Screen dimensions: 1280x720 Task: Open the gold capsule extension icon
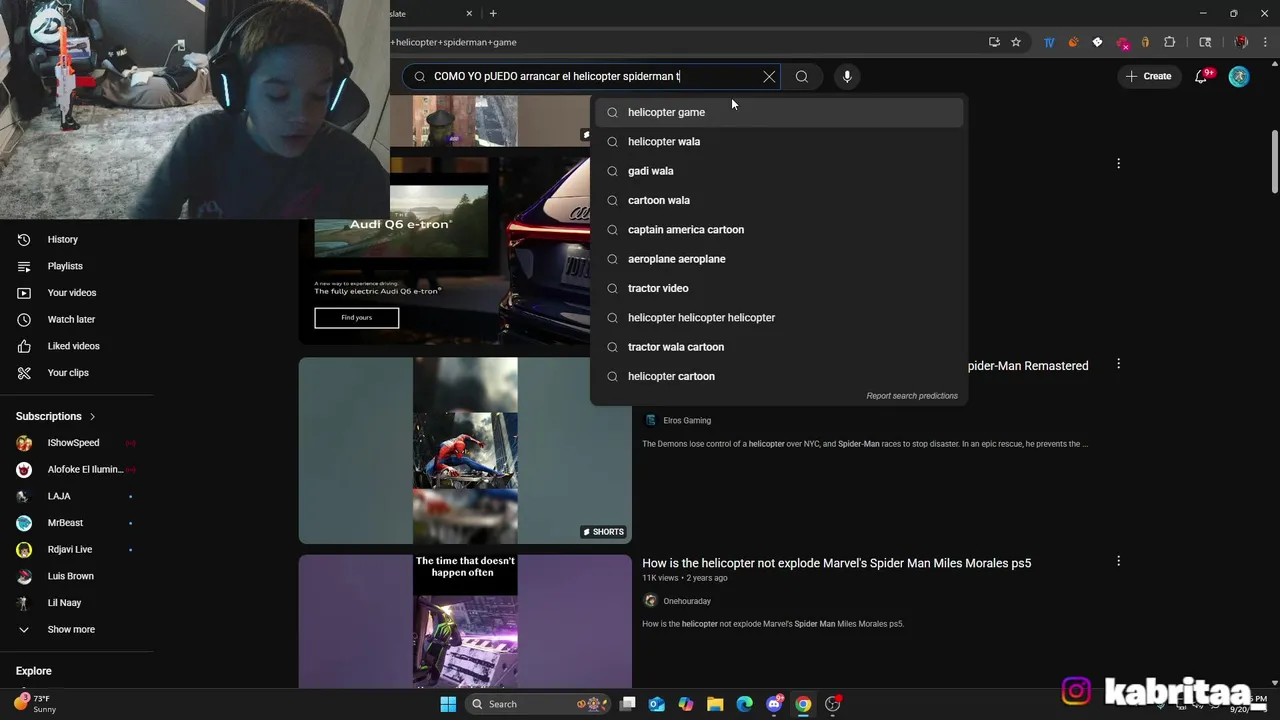point(1145,42)
